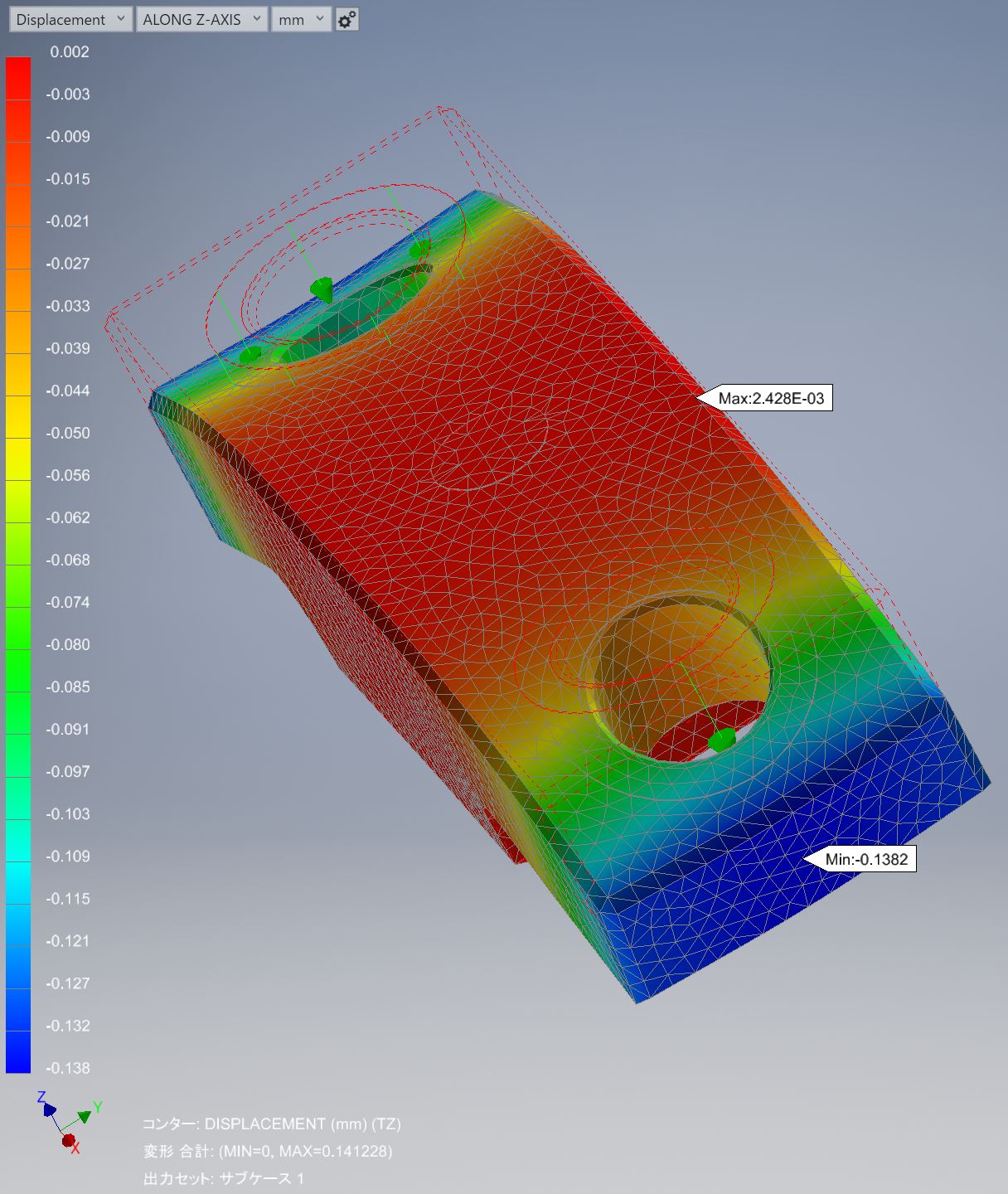Click the XYZ axis triad indicator

tap(70, 1123)
